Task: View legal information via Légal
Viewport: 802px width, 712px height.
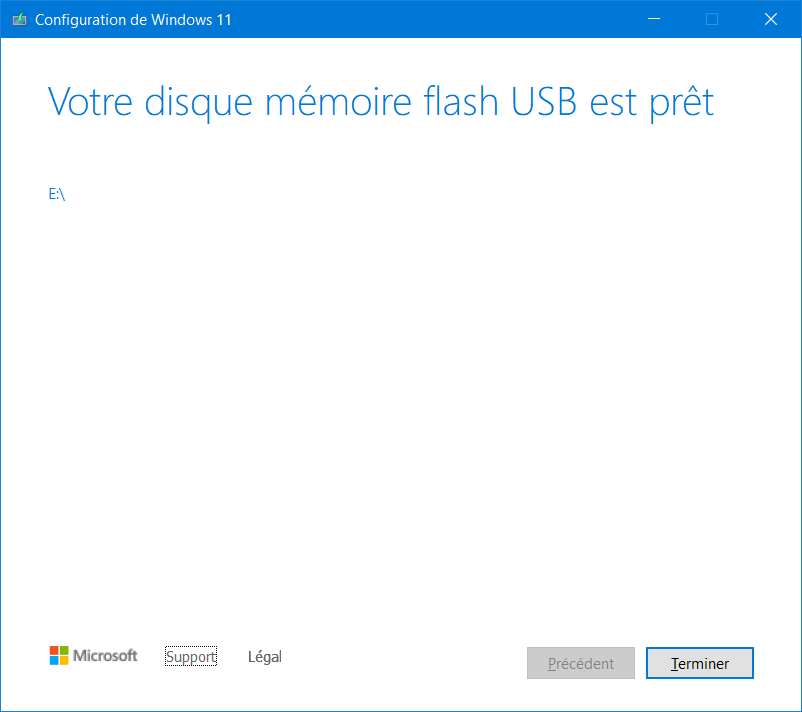Action: coord(264,656)
